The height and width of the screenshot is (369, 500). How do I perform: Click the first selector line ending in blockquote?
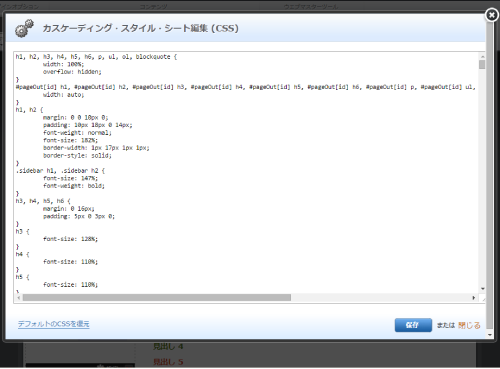tap(96, 57)
